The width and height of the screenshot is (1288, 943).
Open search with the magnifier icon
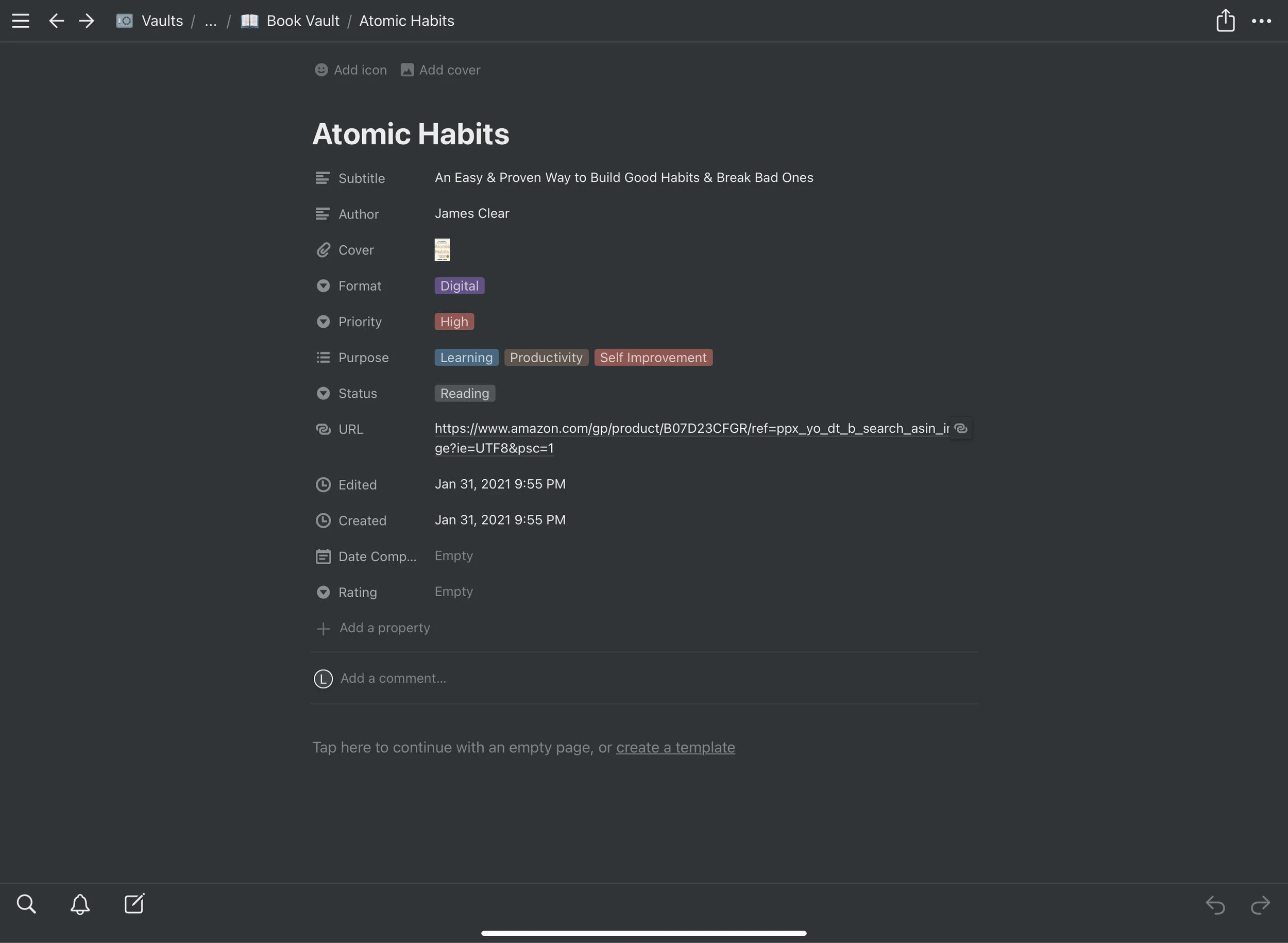pyautogui.click(x=26, y=904)
